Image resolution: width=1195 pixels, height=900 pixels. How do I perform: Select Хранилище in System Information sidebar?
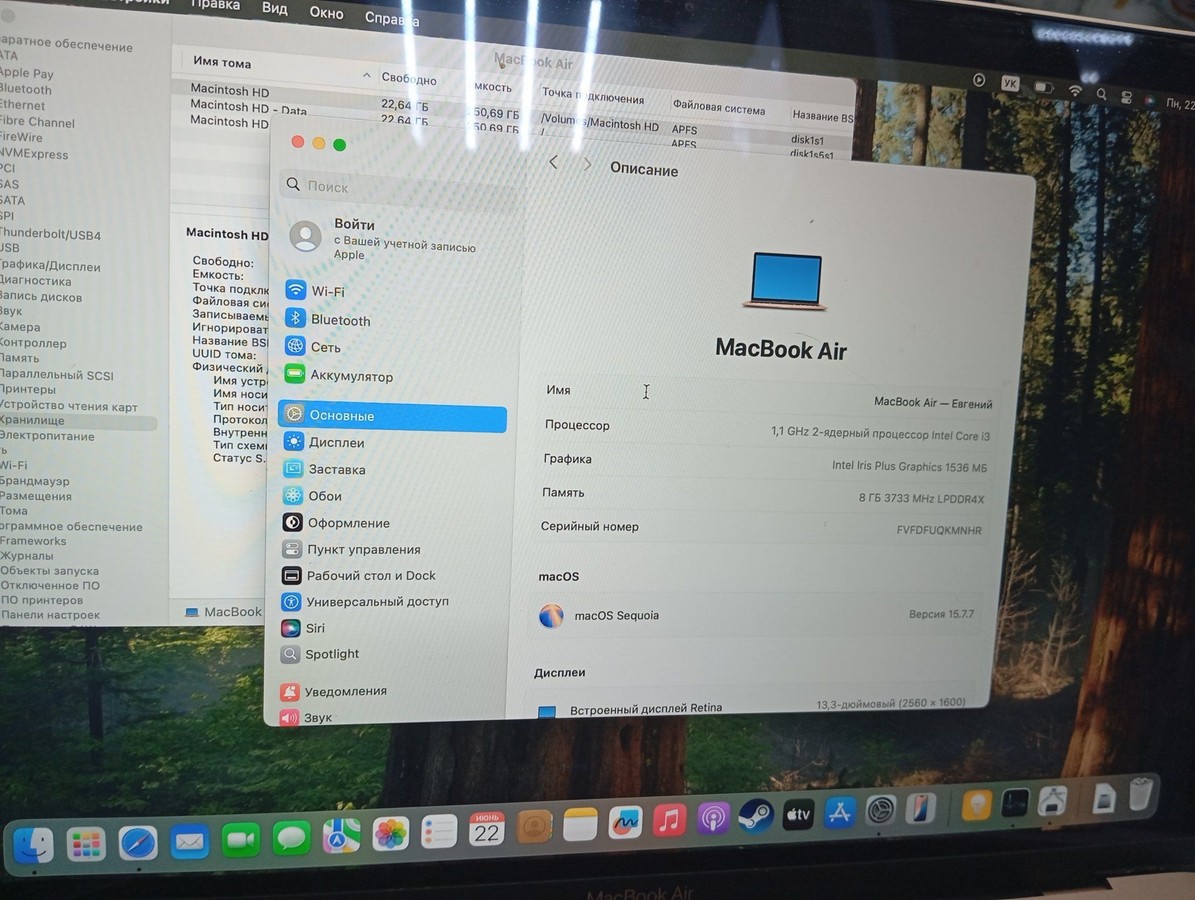(x=76, y=421)
